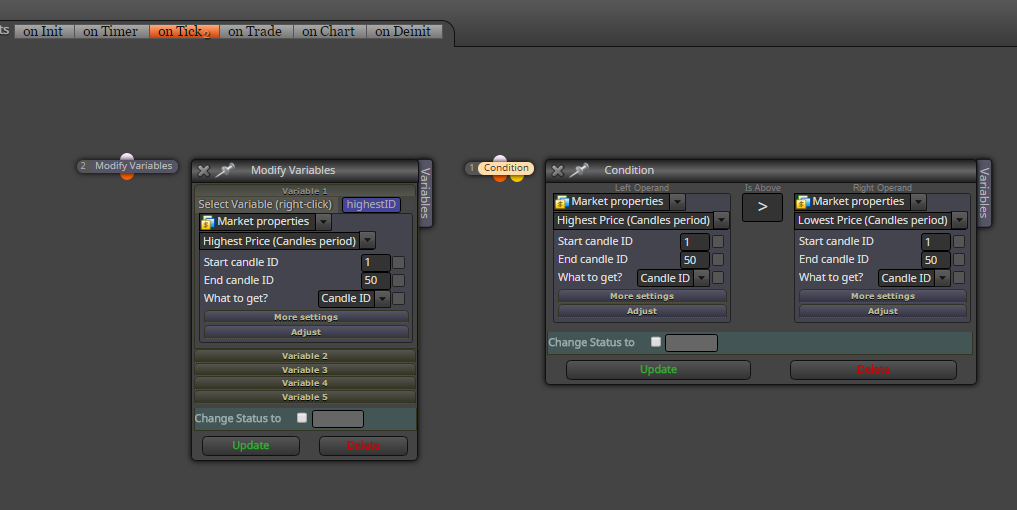Screen dimensions: 1017x510
Task: Open Right Operand Lowest Price dropdown
Action: pos(959,221)
